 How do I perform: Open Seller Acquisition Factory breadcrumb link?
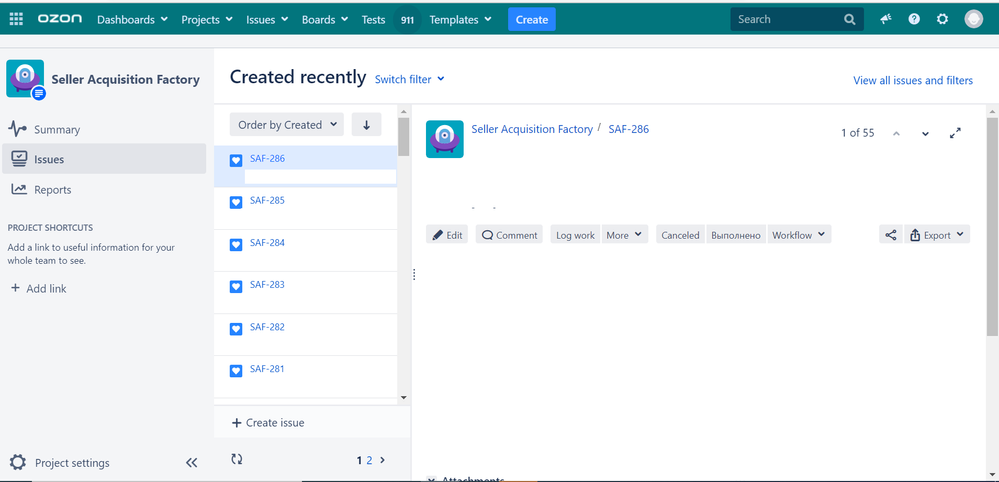point(532,129)
